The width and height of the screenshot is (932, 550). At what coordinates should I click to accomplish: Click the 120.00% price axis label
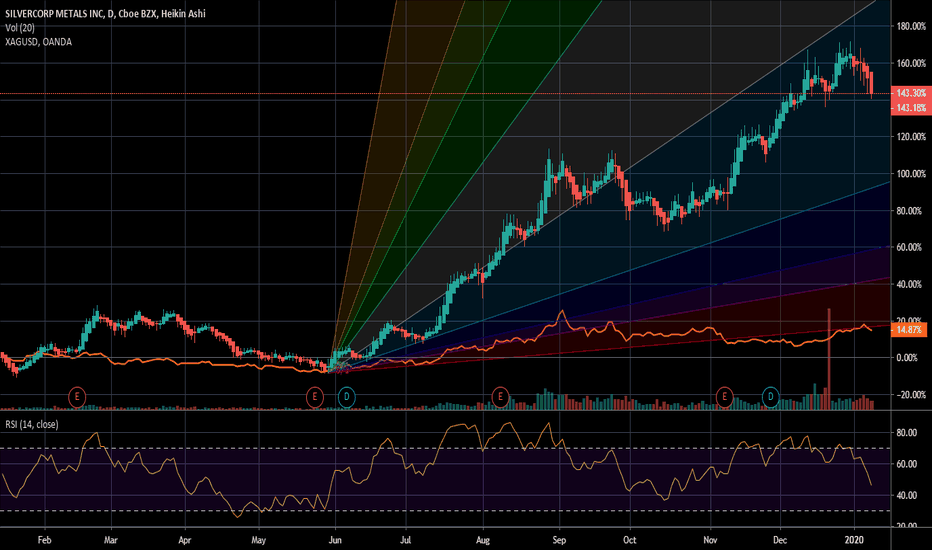point(911,137)
